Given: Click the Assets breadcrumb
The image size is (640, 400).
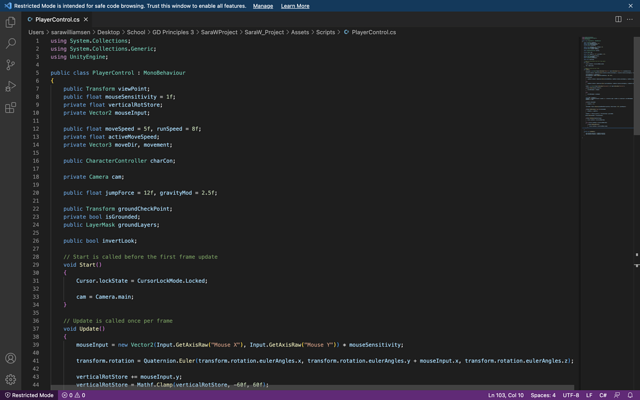Looking at the screenshot, I should [x=300, y=32].
